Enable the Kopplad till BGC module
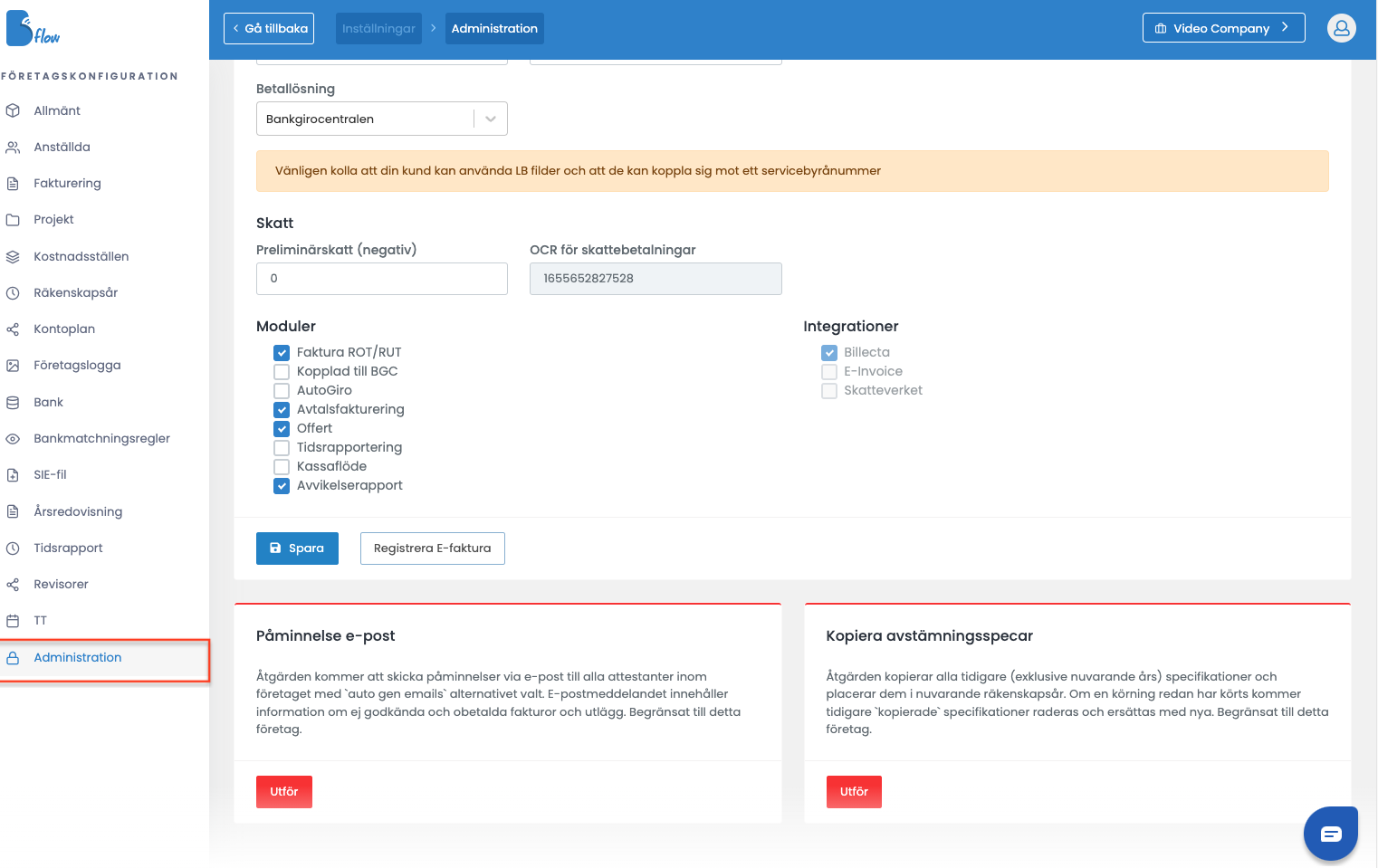 click(x=282, y=372)
